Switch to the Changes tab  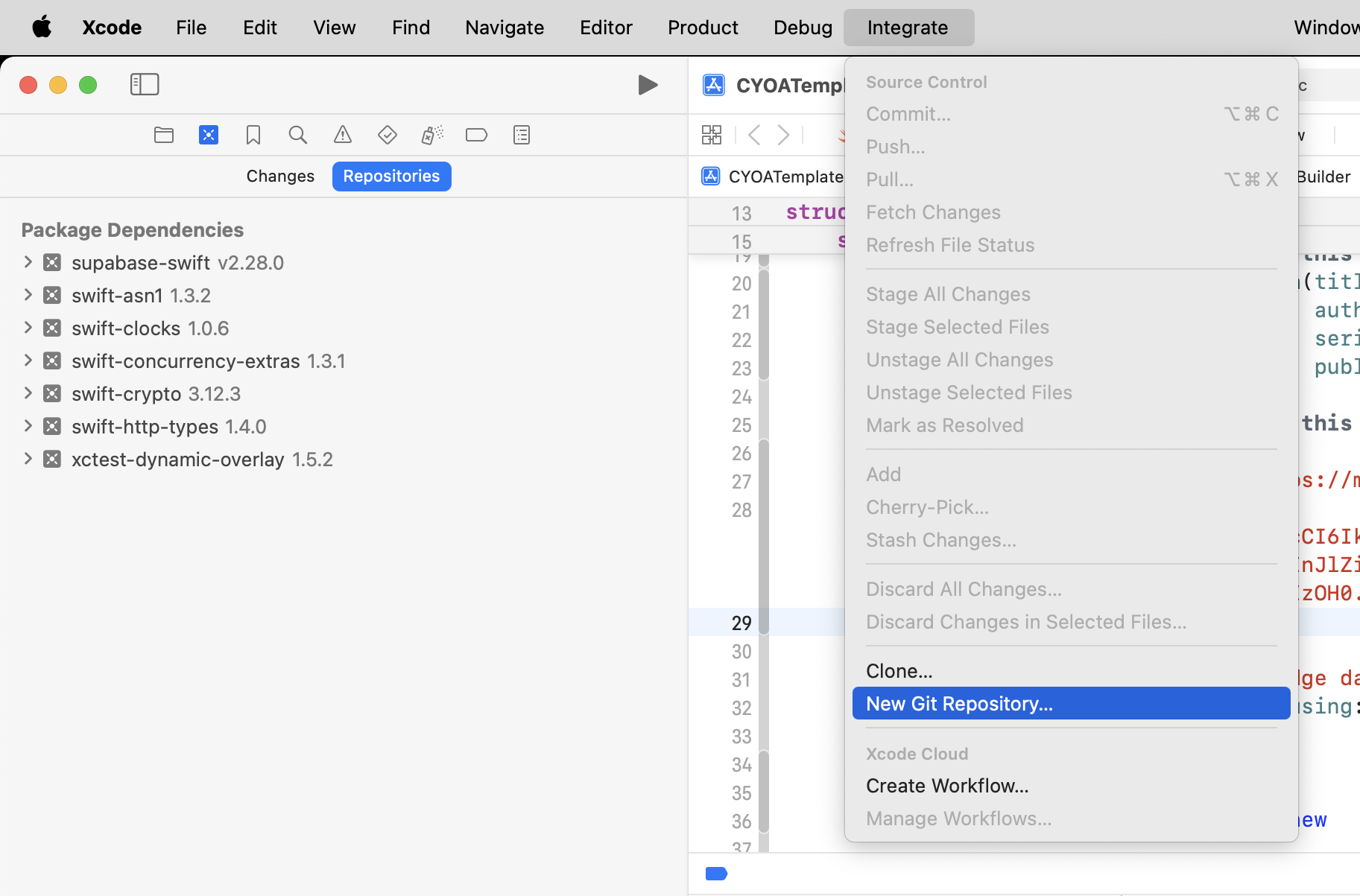[280, 177]
